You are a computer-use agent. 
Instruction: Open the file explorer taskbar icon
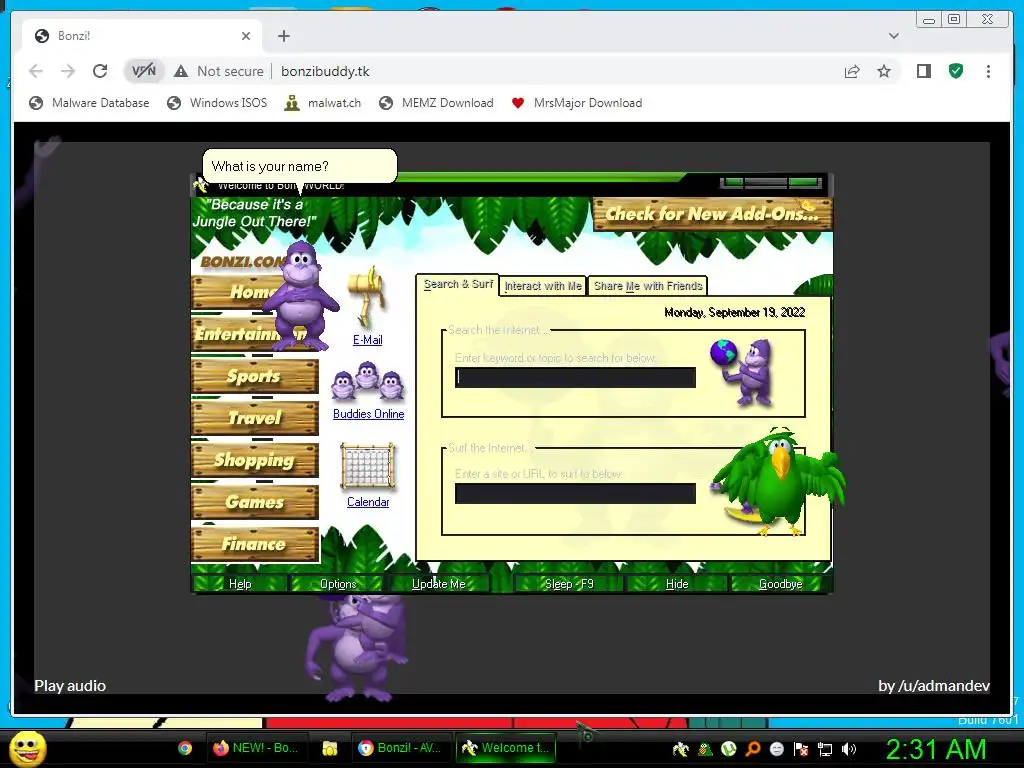coord(330,748)
